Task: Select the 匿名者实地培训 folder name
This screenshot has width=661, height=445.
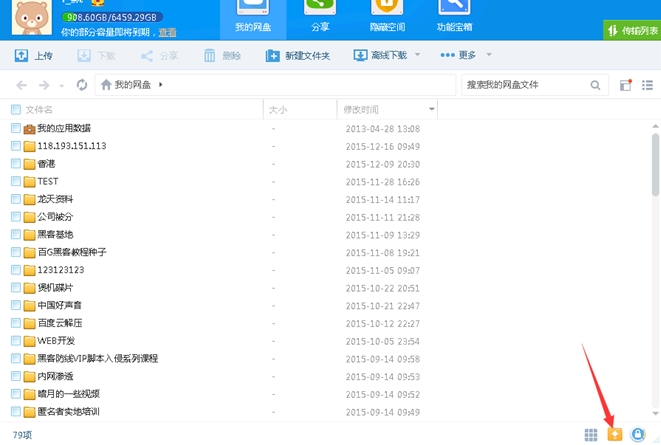Action: pyautogui.click(x=69, y=411)
